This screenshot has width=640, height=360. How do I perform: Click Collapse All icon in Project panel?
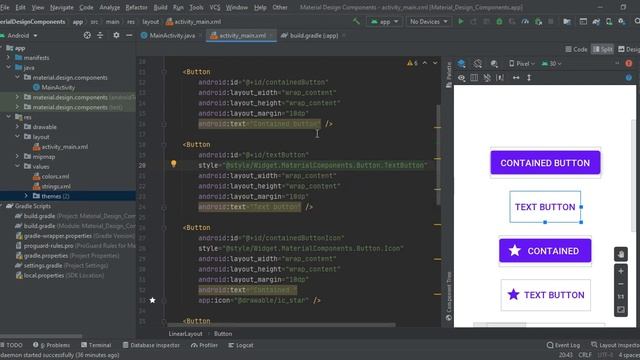[100, 36]
